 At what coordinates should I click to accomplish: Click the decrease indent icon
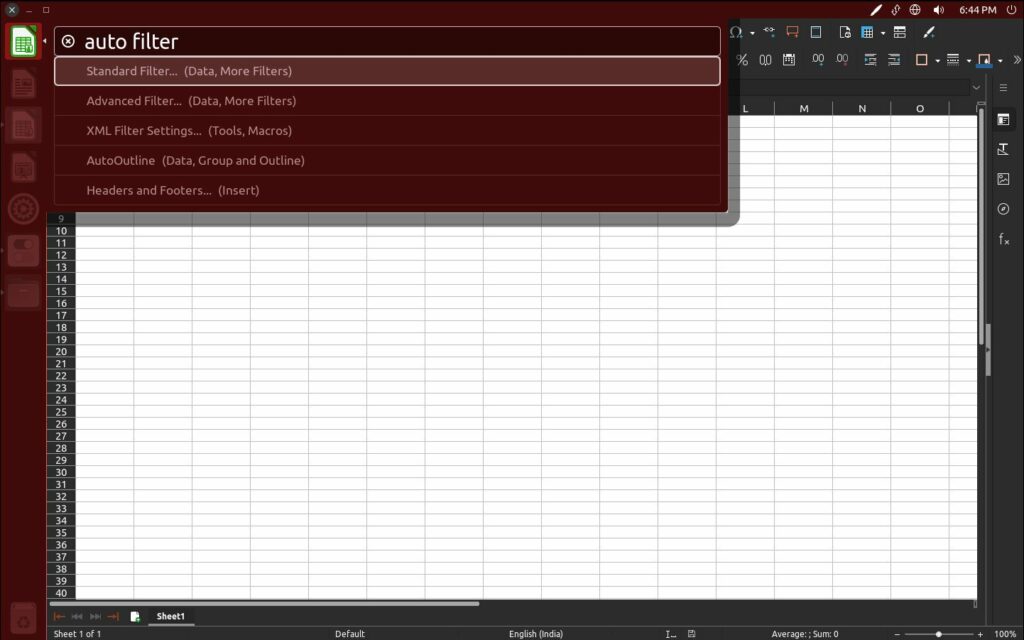894,60
